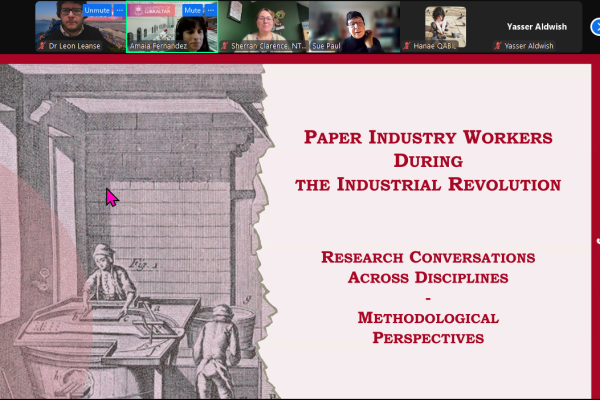The image size is (600, 400).
Task: Click 'the Industrial Revolution' title line
Action: click(428, 184)
